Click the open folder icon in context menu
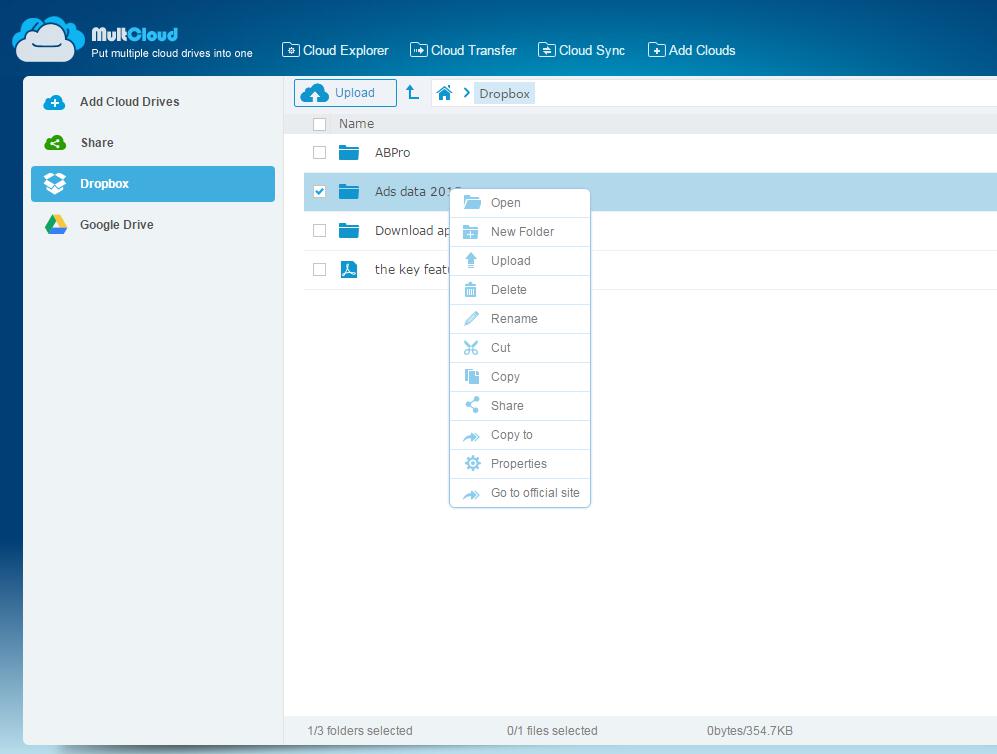This screenshot has height=754, width=997. pos(472,203)
